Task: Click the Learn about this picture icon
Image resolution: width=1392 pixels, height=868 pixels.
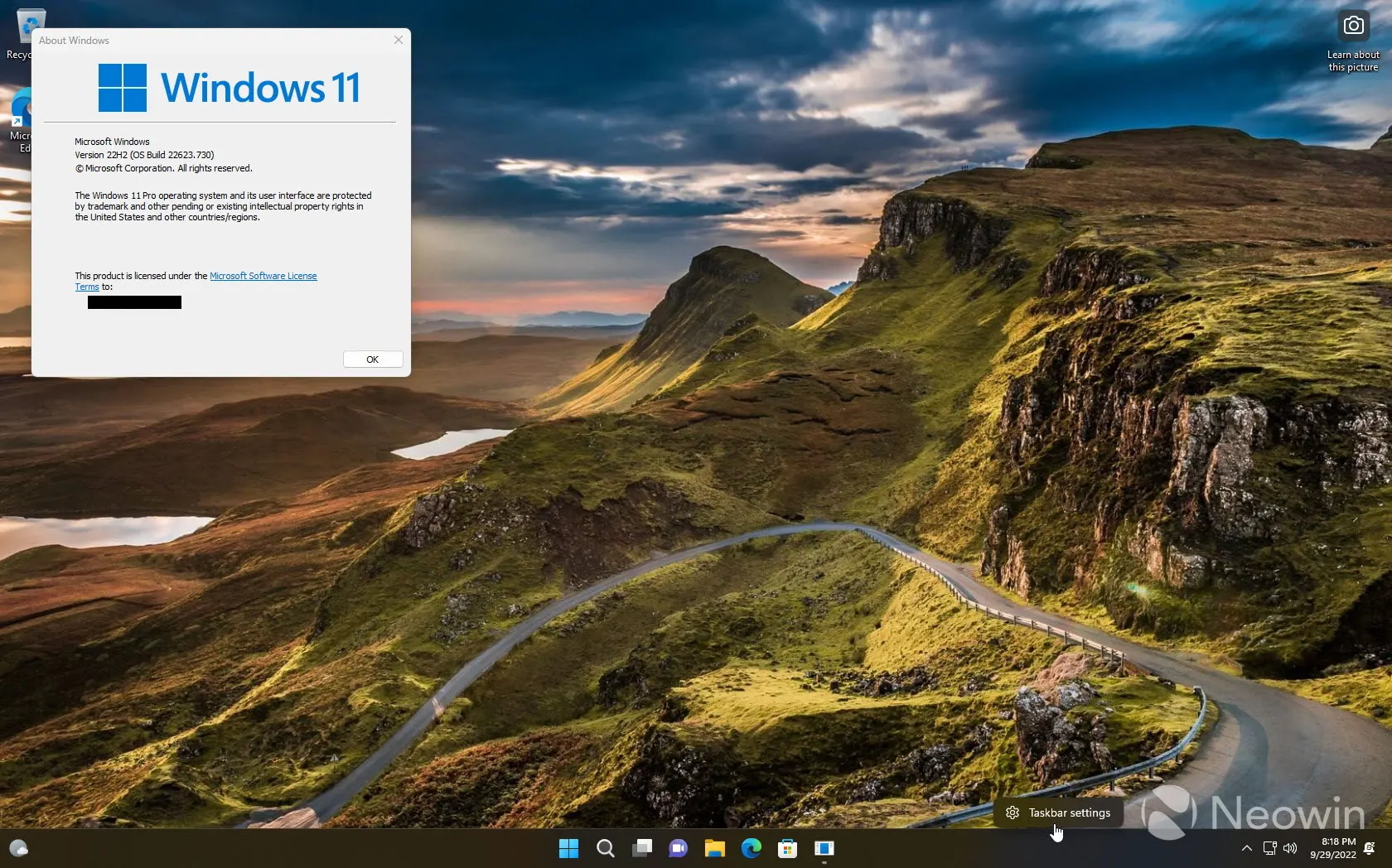Action: click(1353, 27)
